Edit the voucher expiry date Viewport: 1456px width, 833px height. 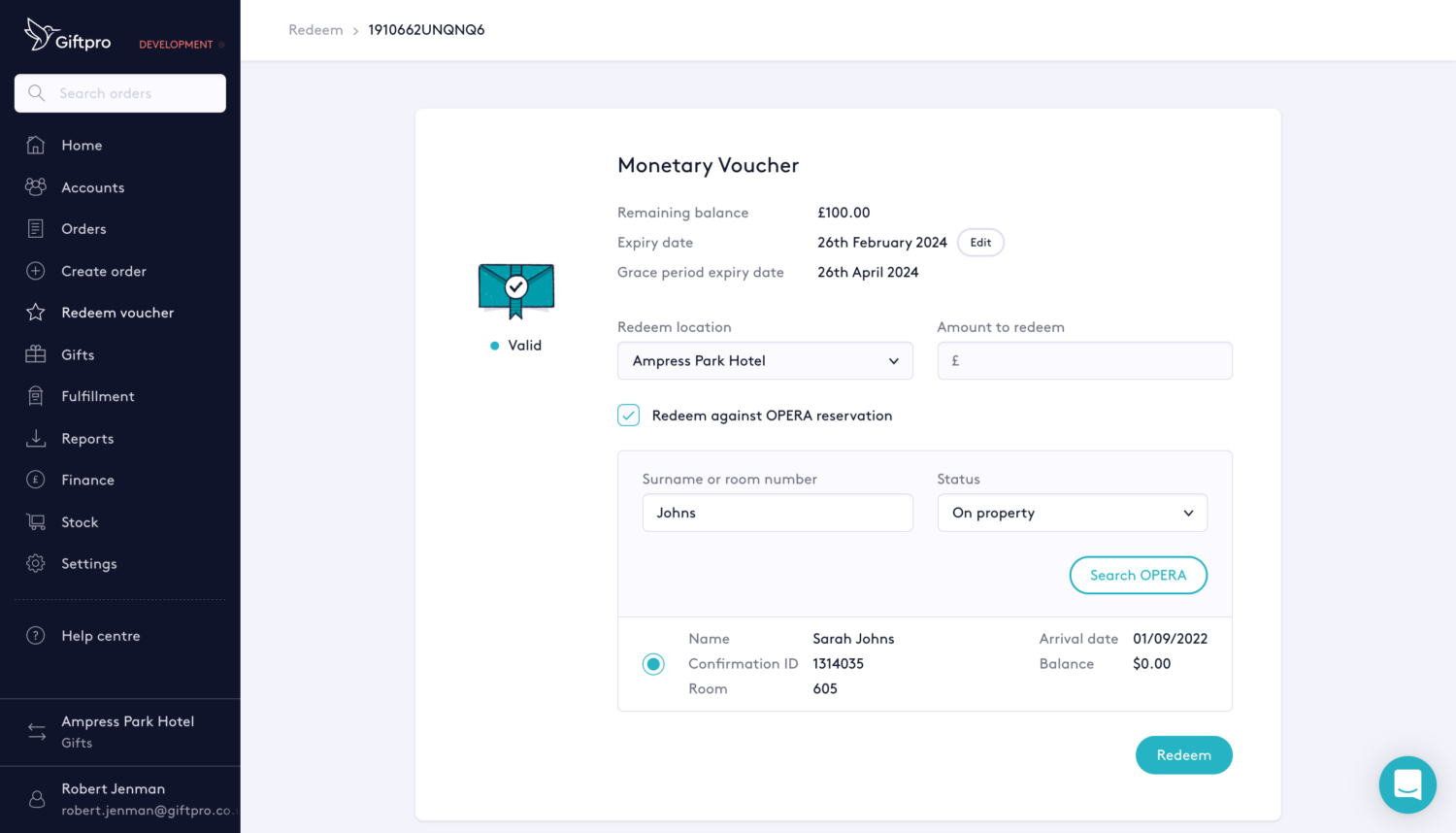click(980, 243)
